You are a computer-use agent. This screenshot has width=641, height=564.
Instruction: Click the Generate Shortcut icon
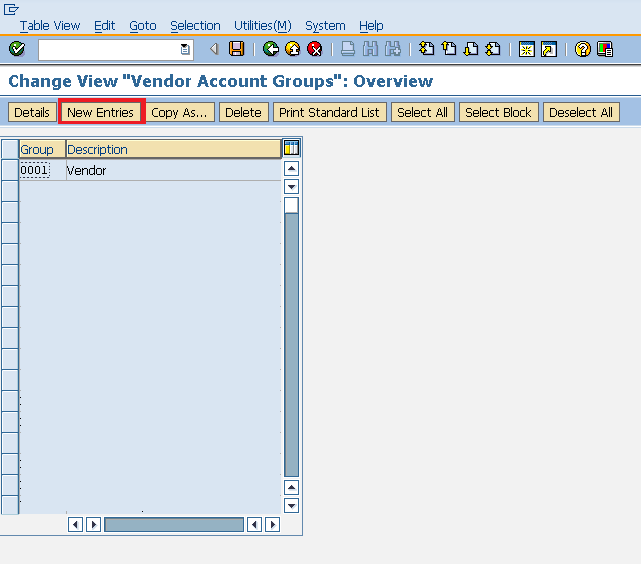[549, 49]
